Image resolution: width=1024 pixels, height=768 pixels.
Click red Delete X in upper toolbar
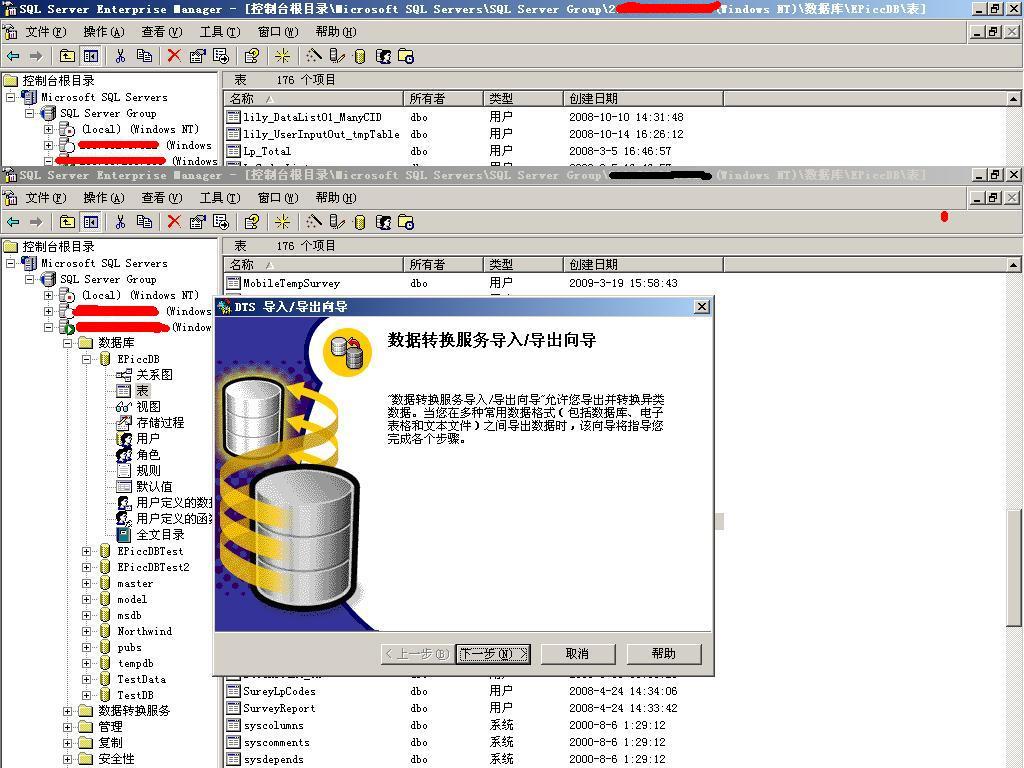pos(174,56)
